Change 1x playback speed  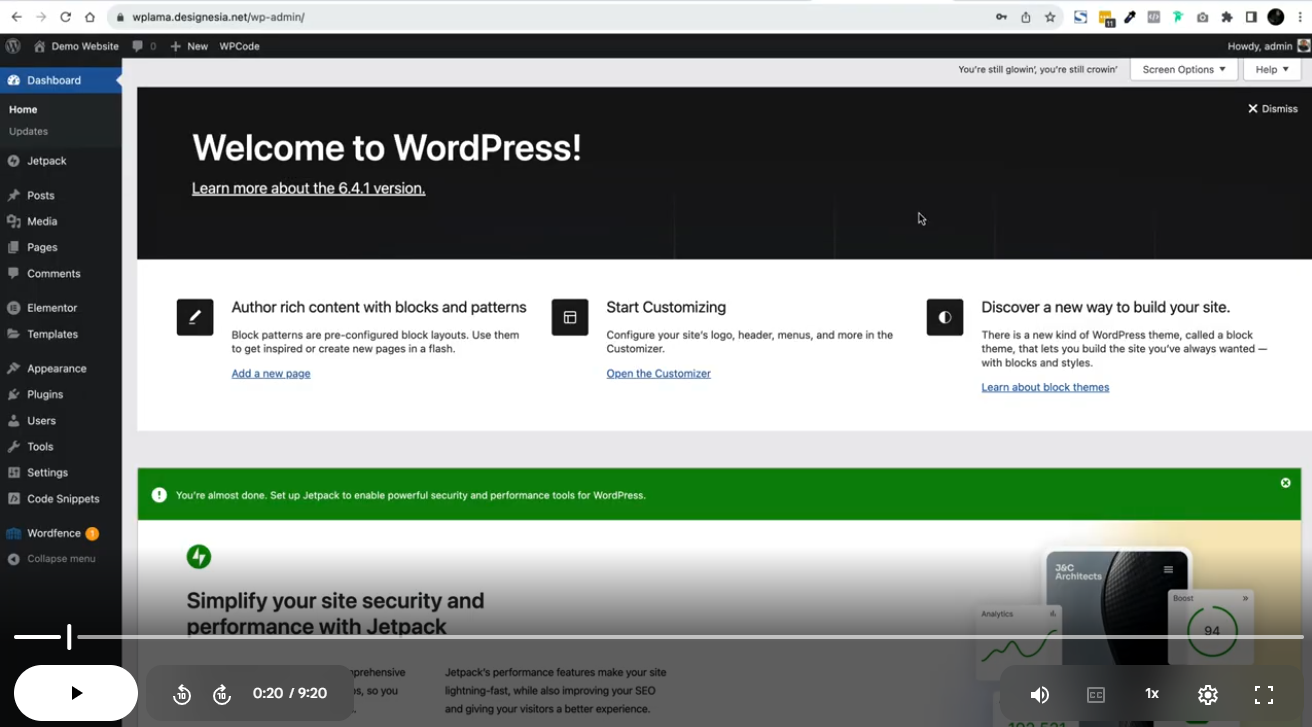(1152, 694)
